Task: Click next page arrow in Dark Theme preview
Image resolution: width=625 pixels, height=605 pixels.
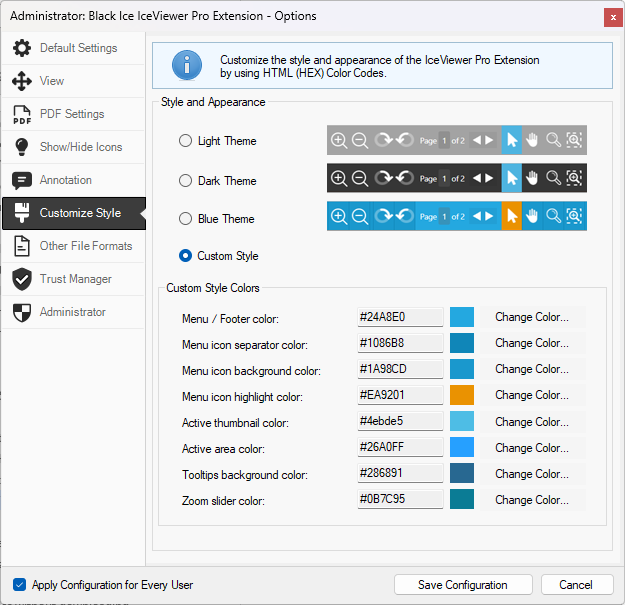Action: coord(489,178)
